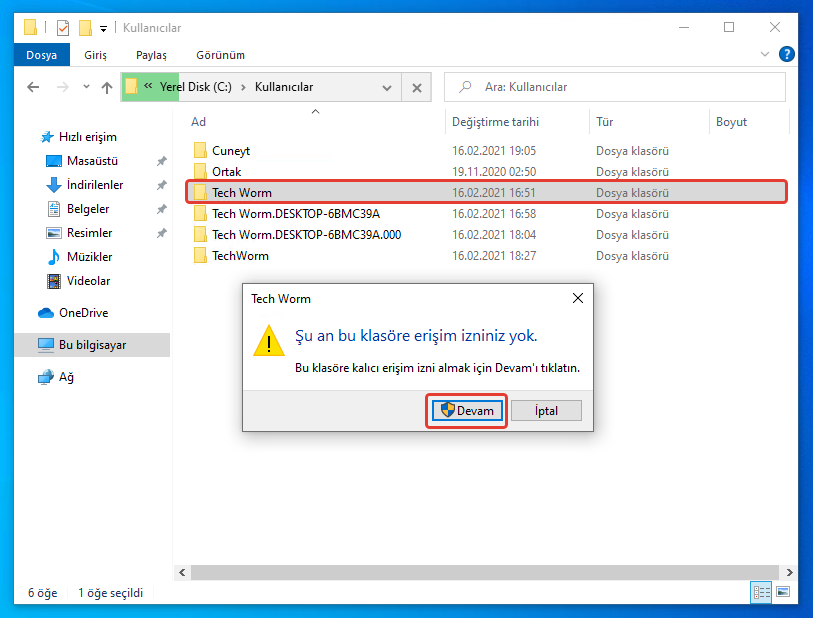The image size is (813, 618).
Task: Click the up-arrow parent folder icon
Action: tap(106, 88)
